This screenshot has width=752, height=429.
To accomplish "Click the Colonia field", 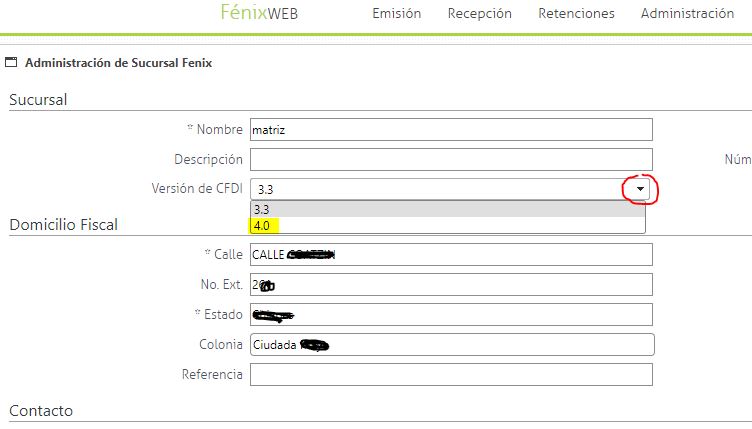I will pyautogui.click(x=452, y=345).
